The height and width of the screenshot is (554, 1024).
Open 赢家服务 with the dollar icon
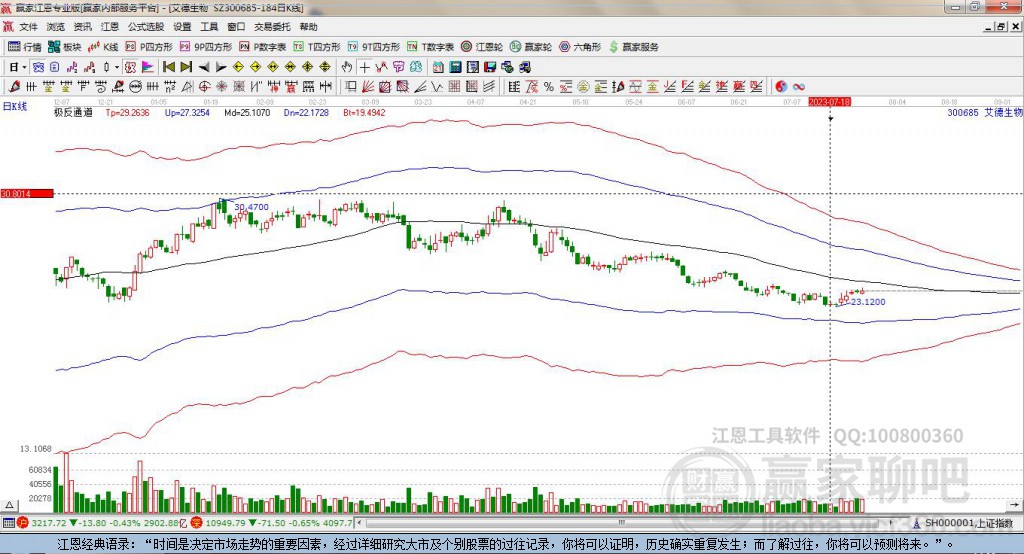click(633, 47)
